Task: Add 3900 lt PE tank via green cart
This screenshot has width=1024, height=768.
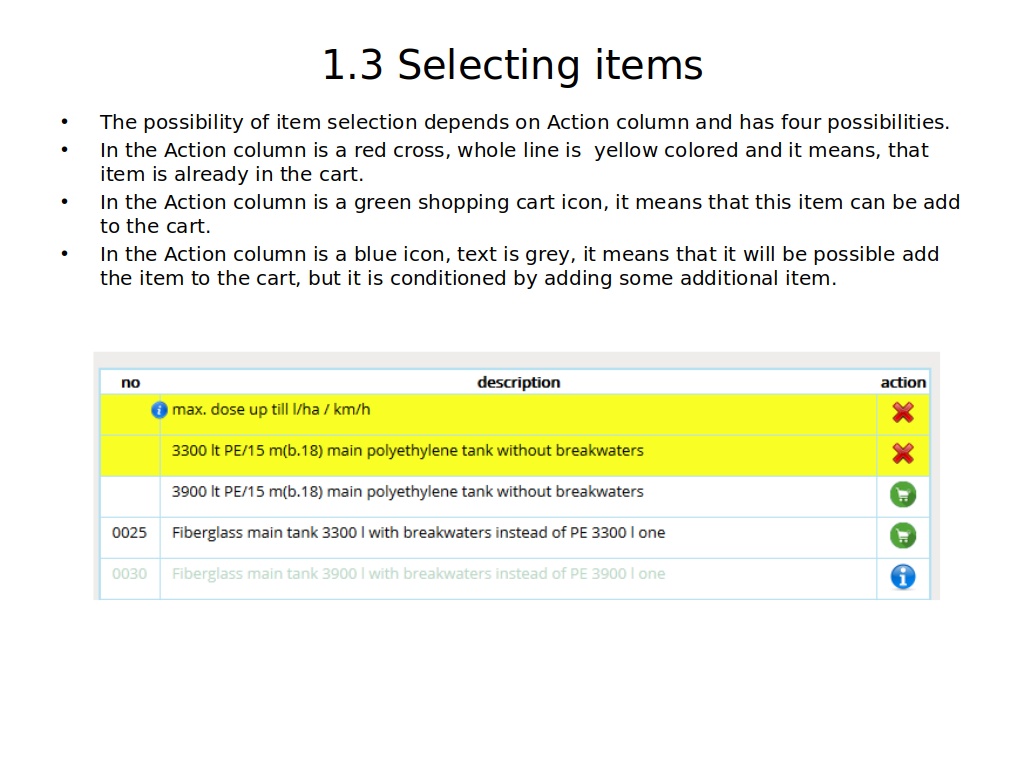Action: pyautogui.click(x=902, y=494)
